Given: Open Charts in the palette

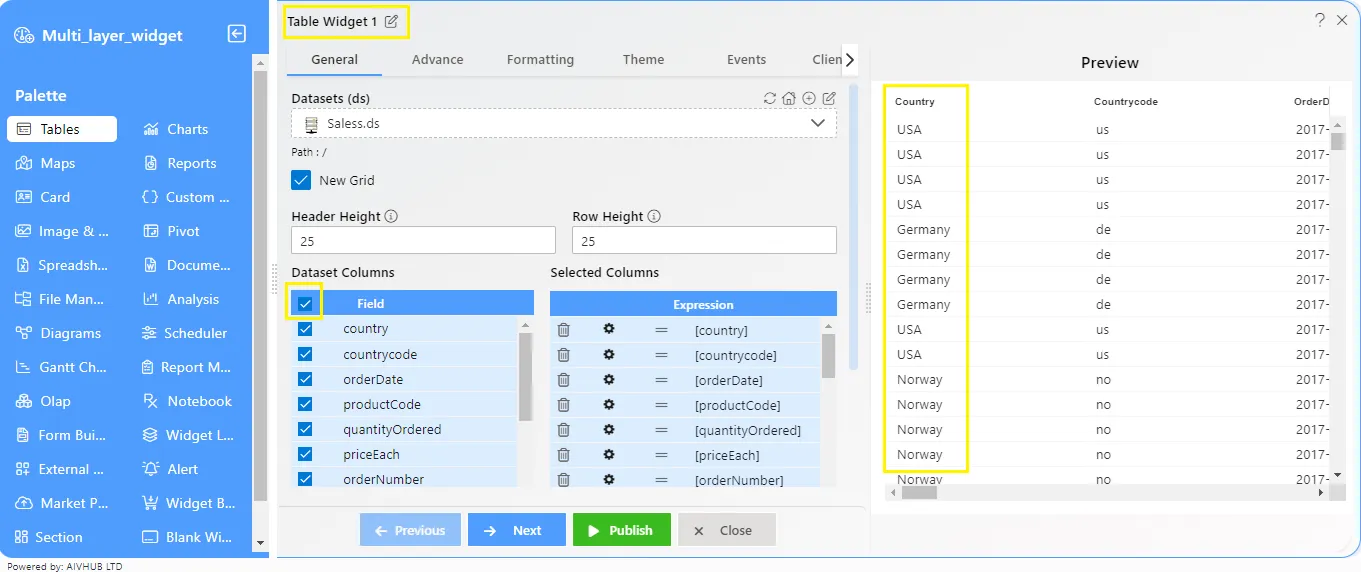Looking at the screenshot, I should pyautogui.click(x=176, y=129).
